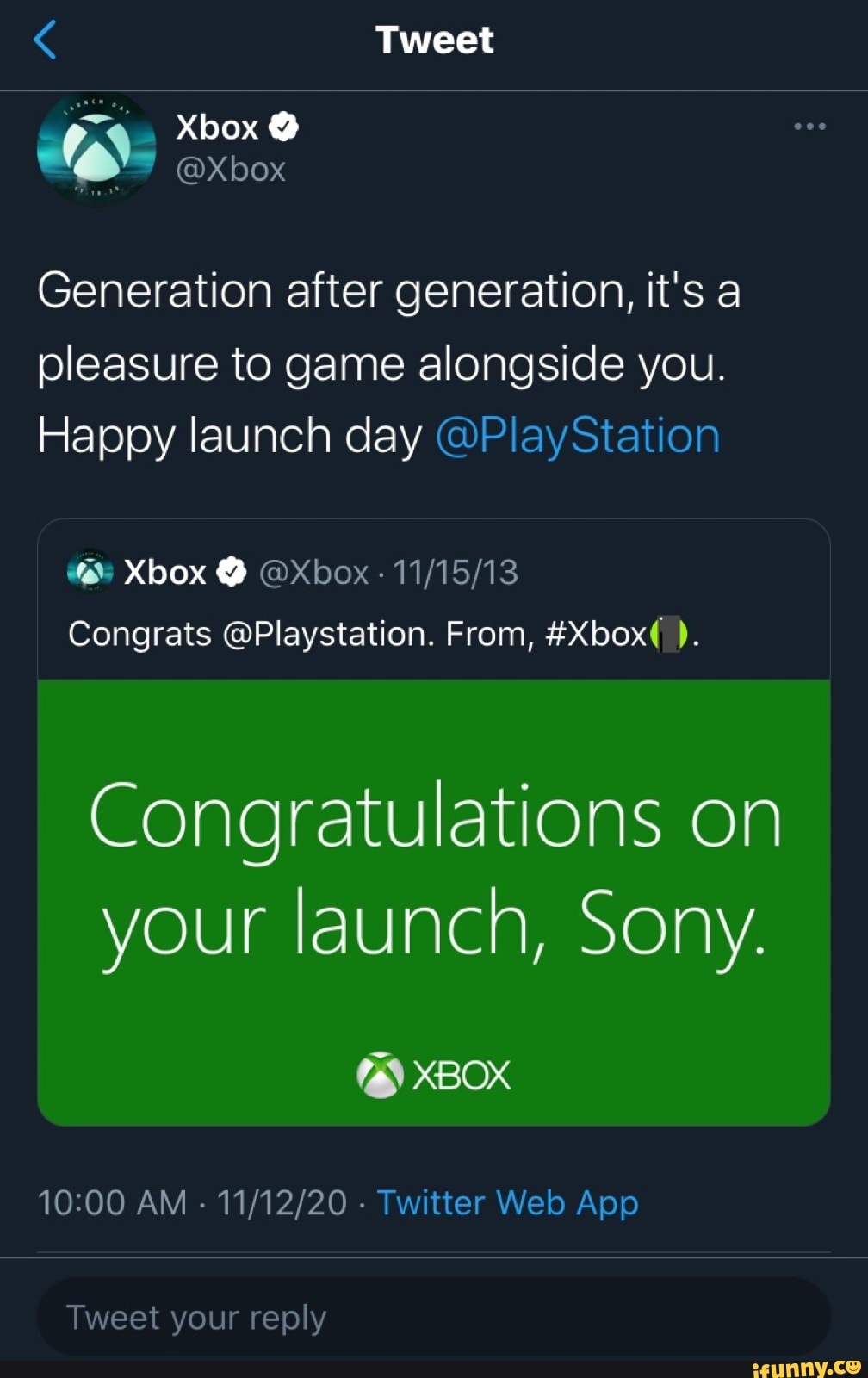Click the Tweet header title
This screenshot has height=1378, width=868.
click(x=433, y=39)
